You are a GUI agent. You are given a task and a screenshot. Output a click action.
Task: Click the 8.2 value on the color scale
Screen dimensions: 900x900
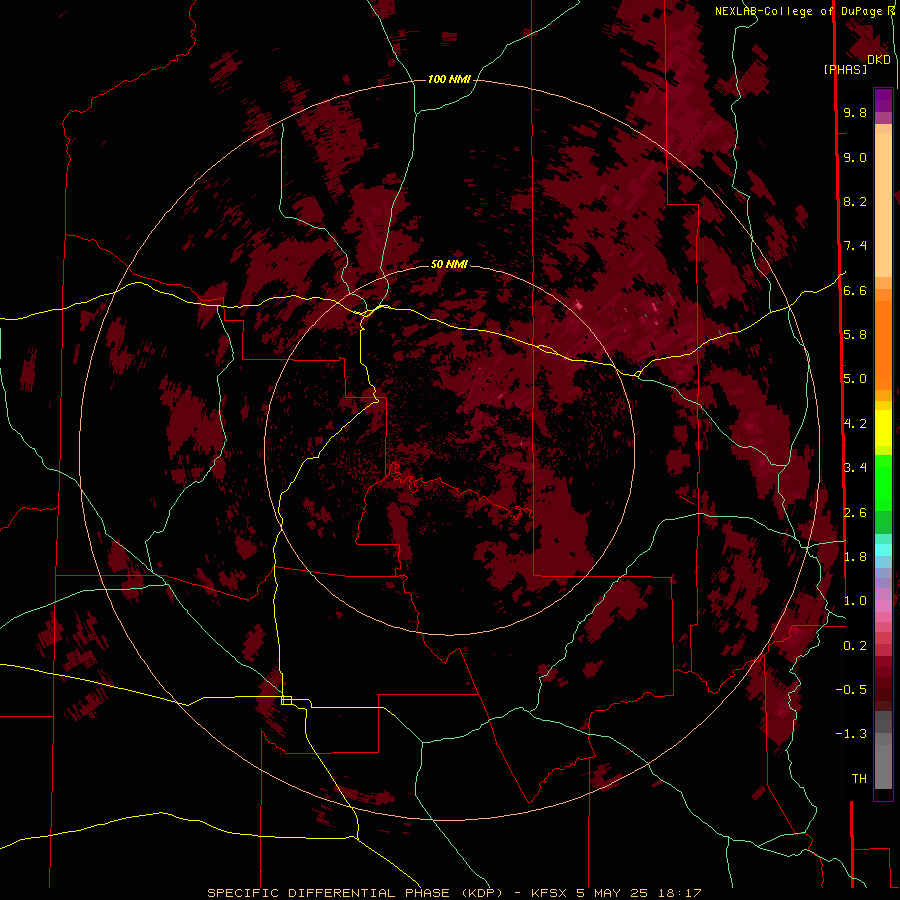[x=855, y=202]
